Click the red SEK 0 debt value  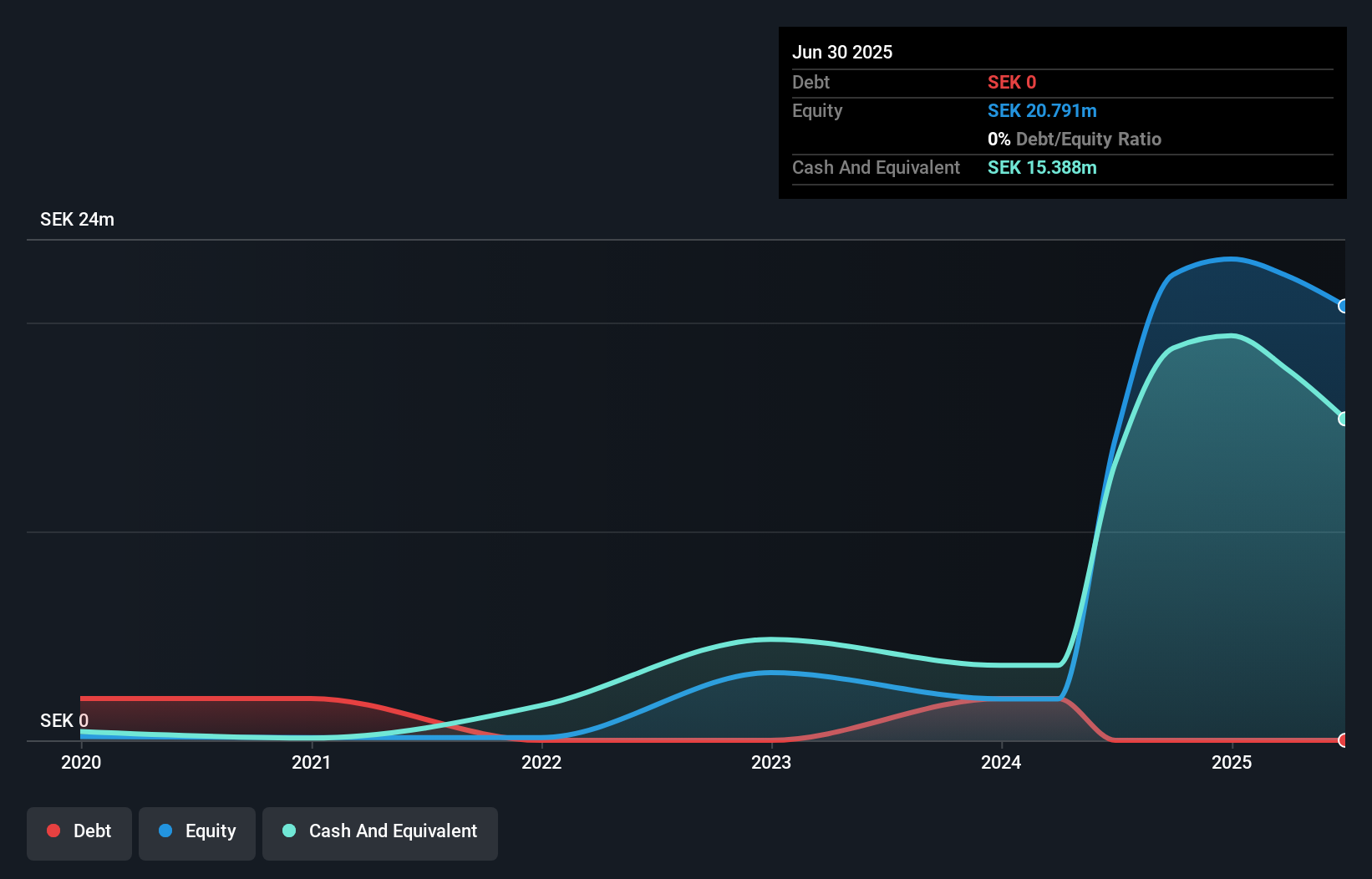coord(1012,83)
